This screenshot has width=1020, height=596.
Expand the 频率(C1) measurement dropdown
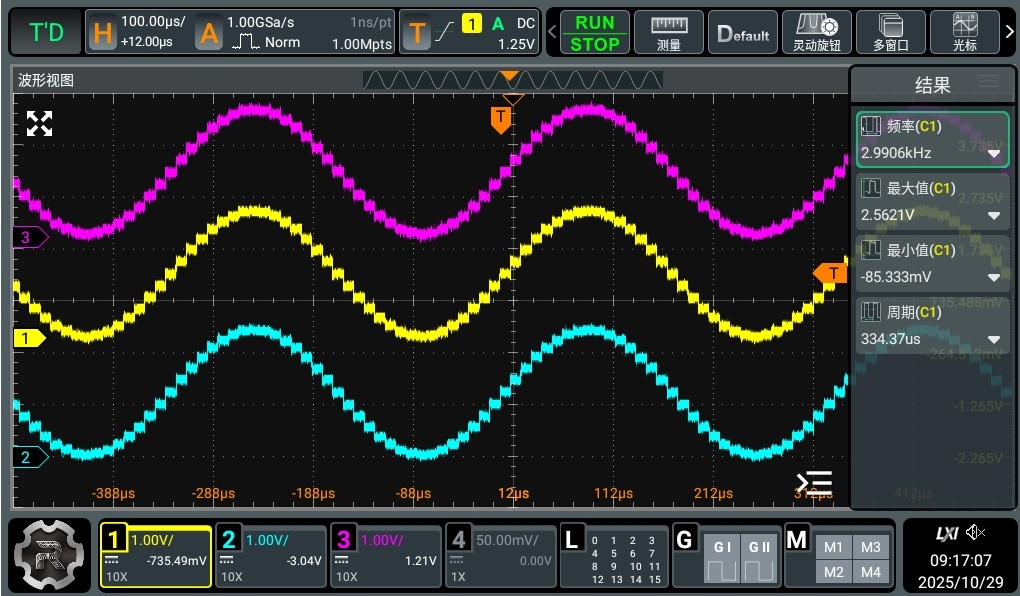coord(994,154)
